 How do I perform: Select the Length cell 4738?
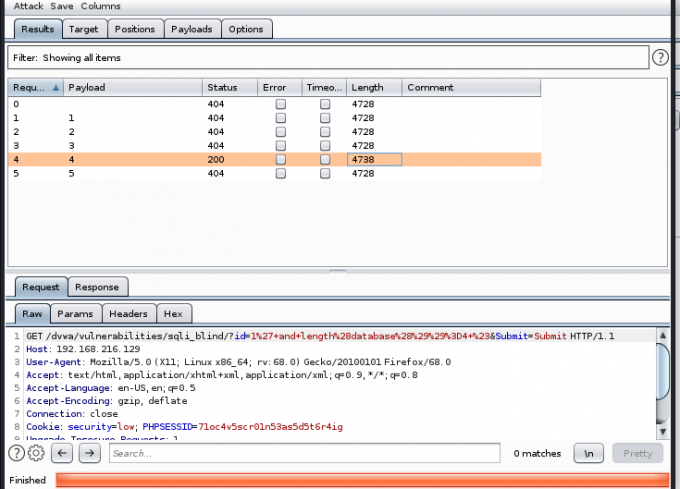click(x=374, y=160)
